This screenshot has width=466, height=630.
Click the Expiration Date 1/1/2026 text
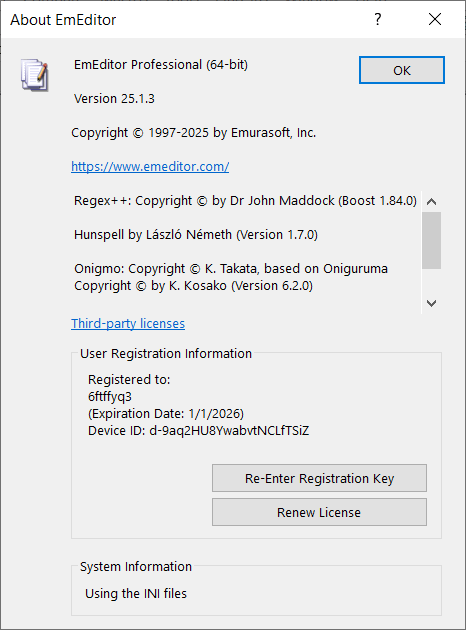[166, 413]
